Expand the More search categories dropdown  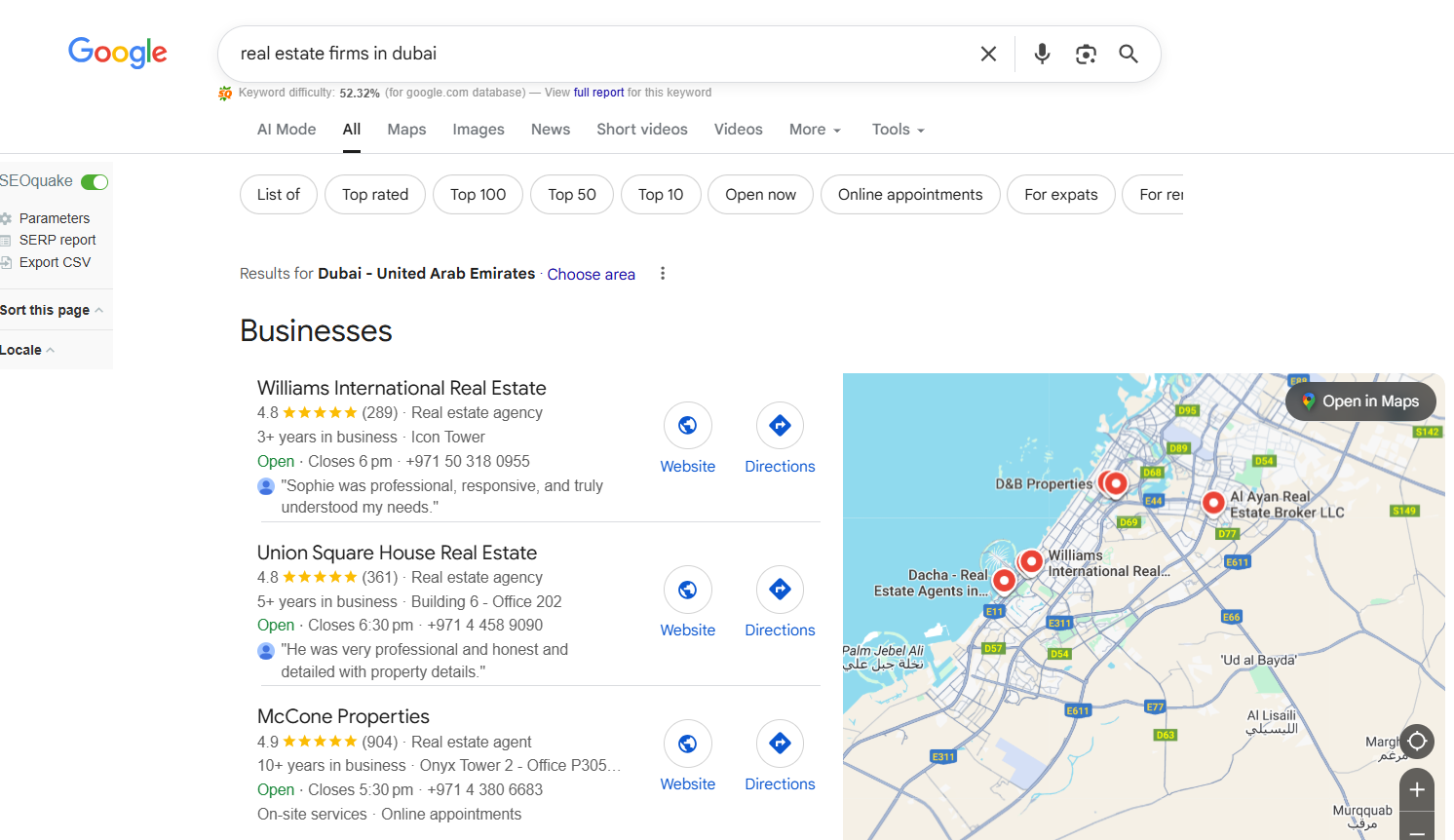click(815, 130)
